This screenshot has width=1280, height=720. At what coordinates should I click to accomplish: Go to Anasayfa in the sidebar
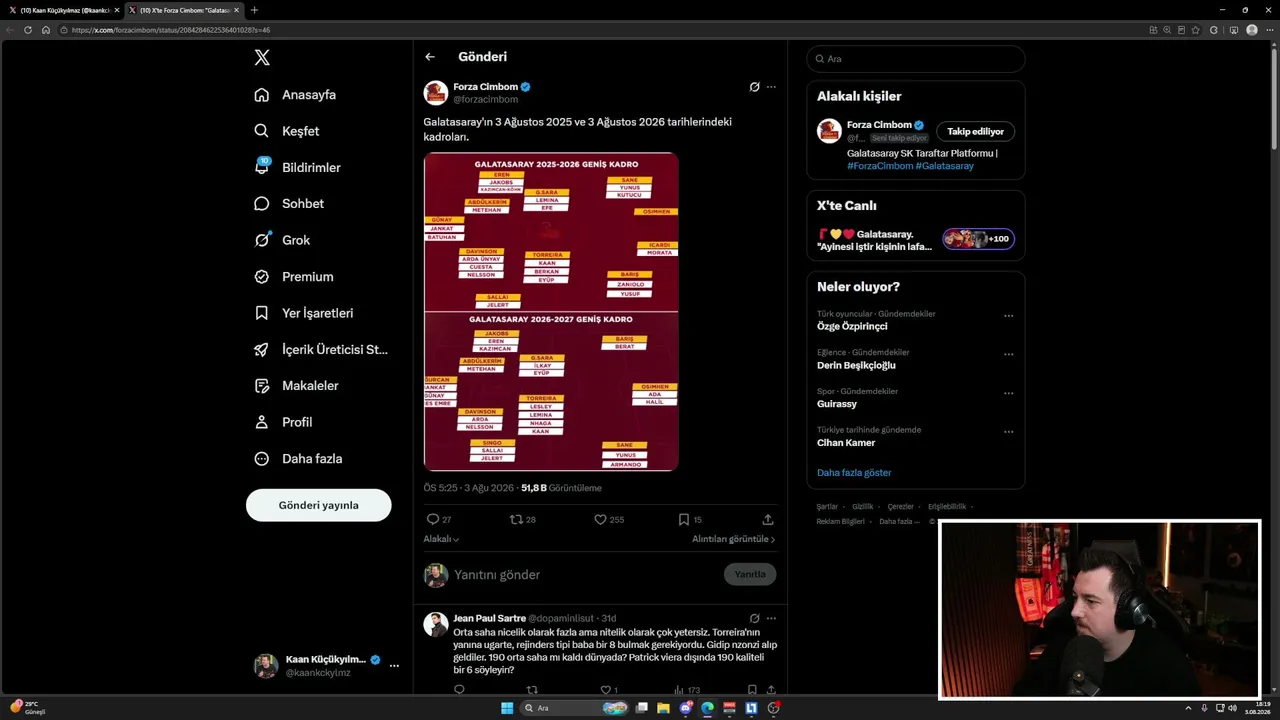click(295, 95)
